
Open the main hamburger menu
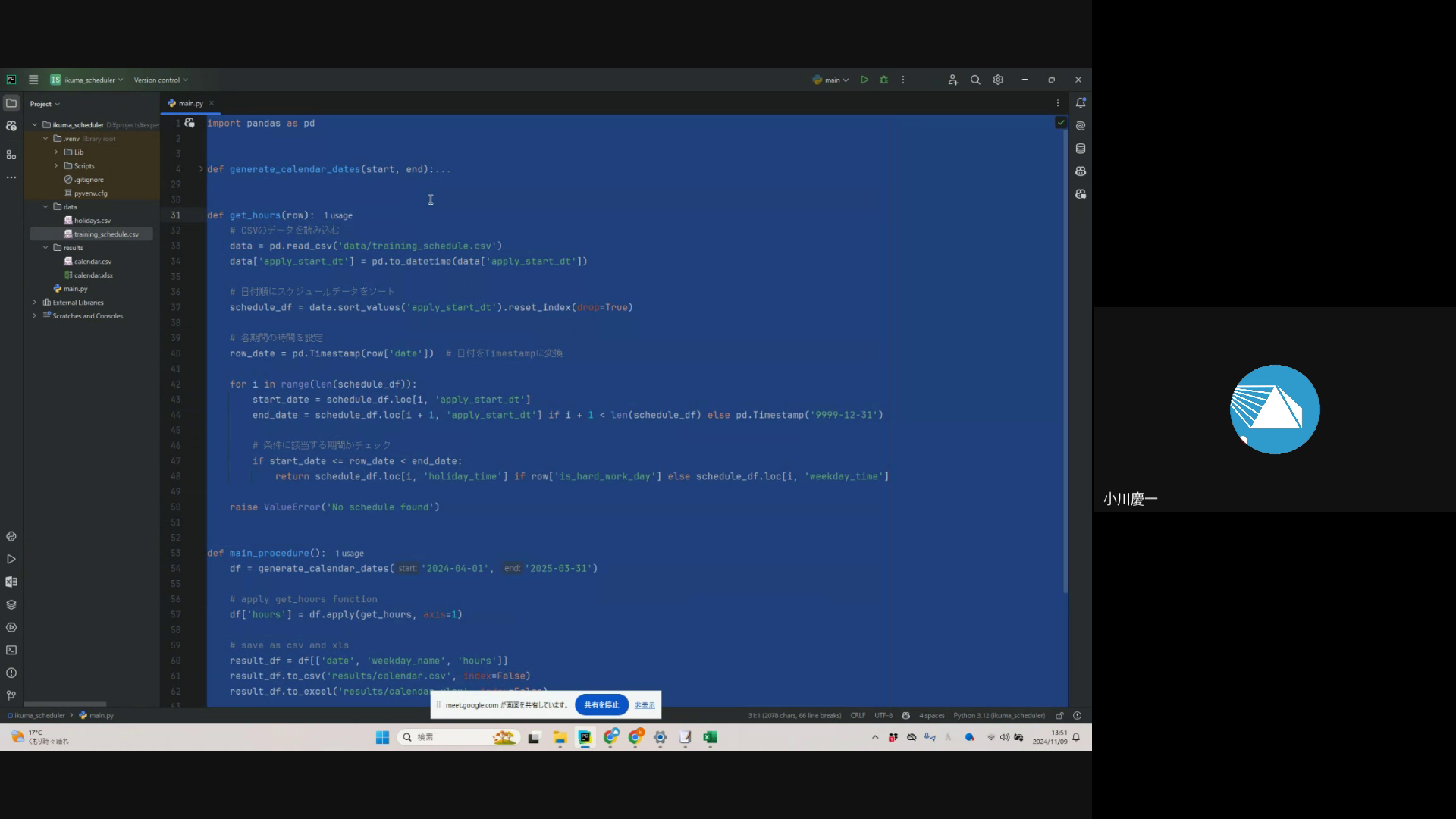[x=33, y=80]
